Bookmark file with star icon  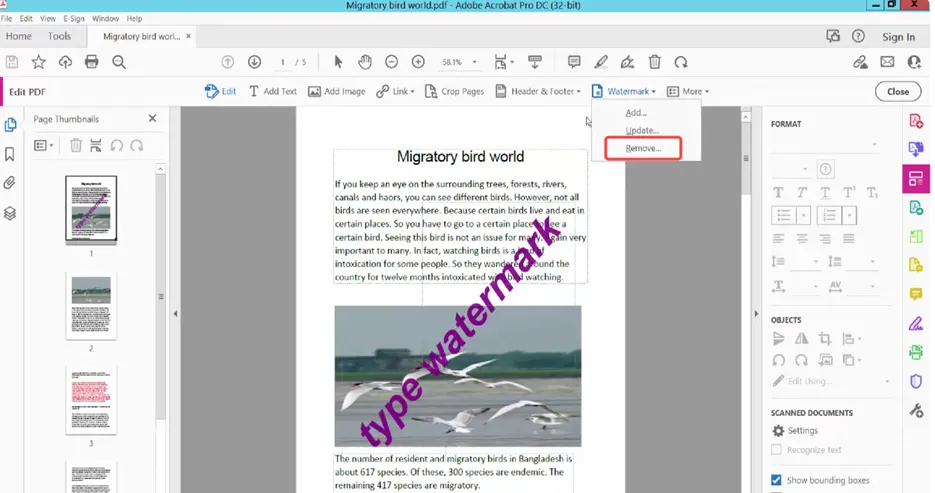(39, 62)
